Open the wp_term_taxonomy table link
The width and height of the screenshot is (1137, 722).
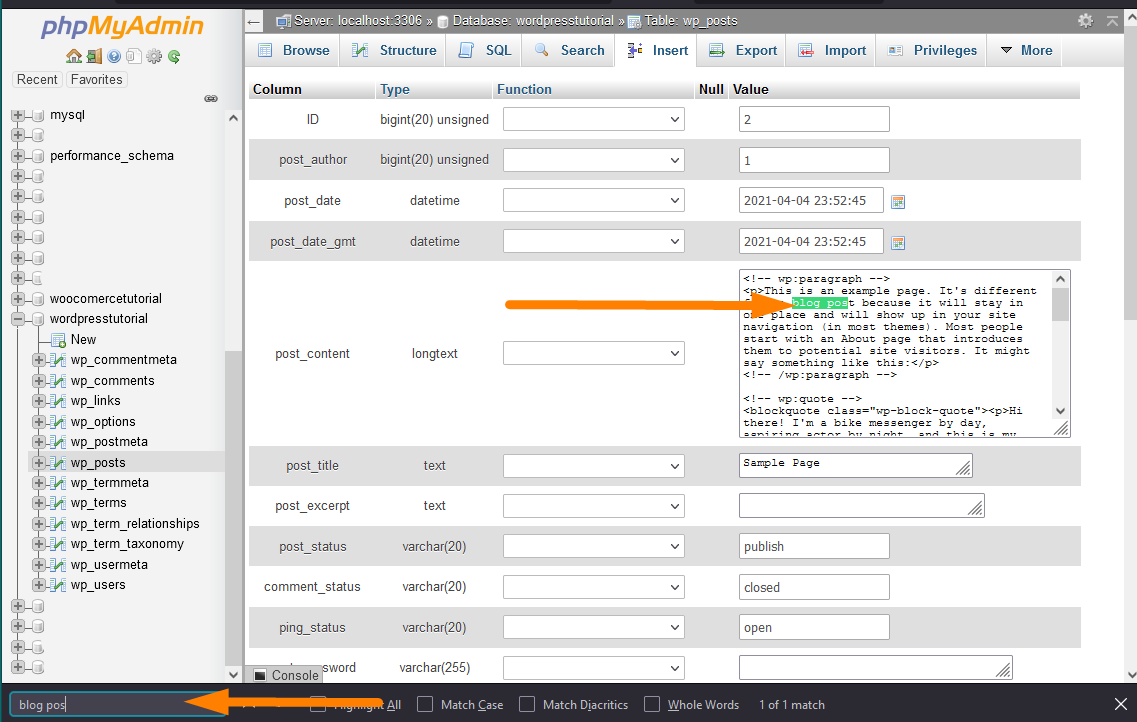tap(127, 544)
